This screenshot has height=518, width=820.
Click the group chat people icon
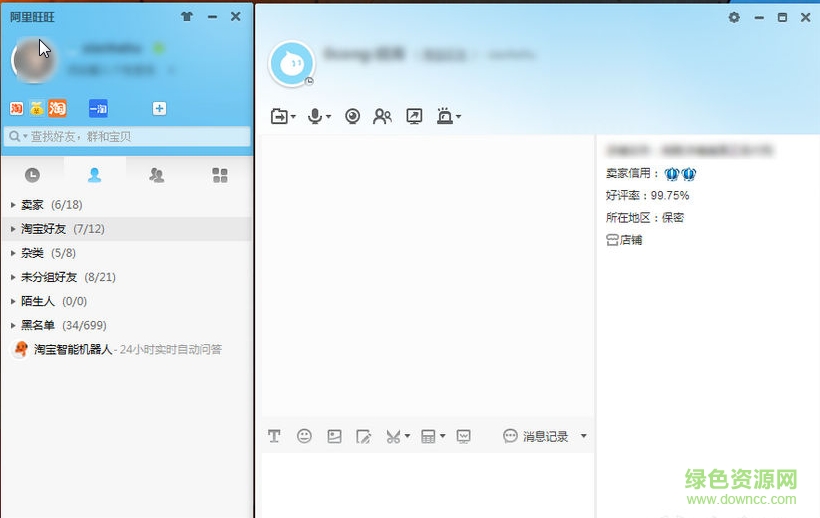(x=382, y=117)
